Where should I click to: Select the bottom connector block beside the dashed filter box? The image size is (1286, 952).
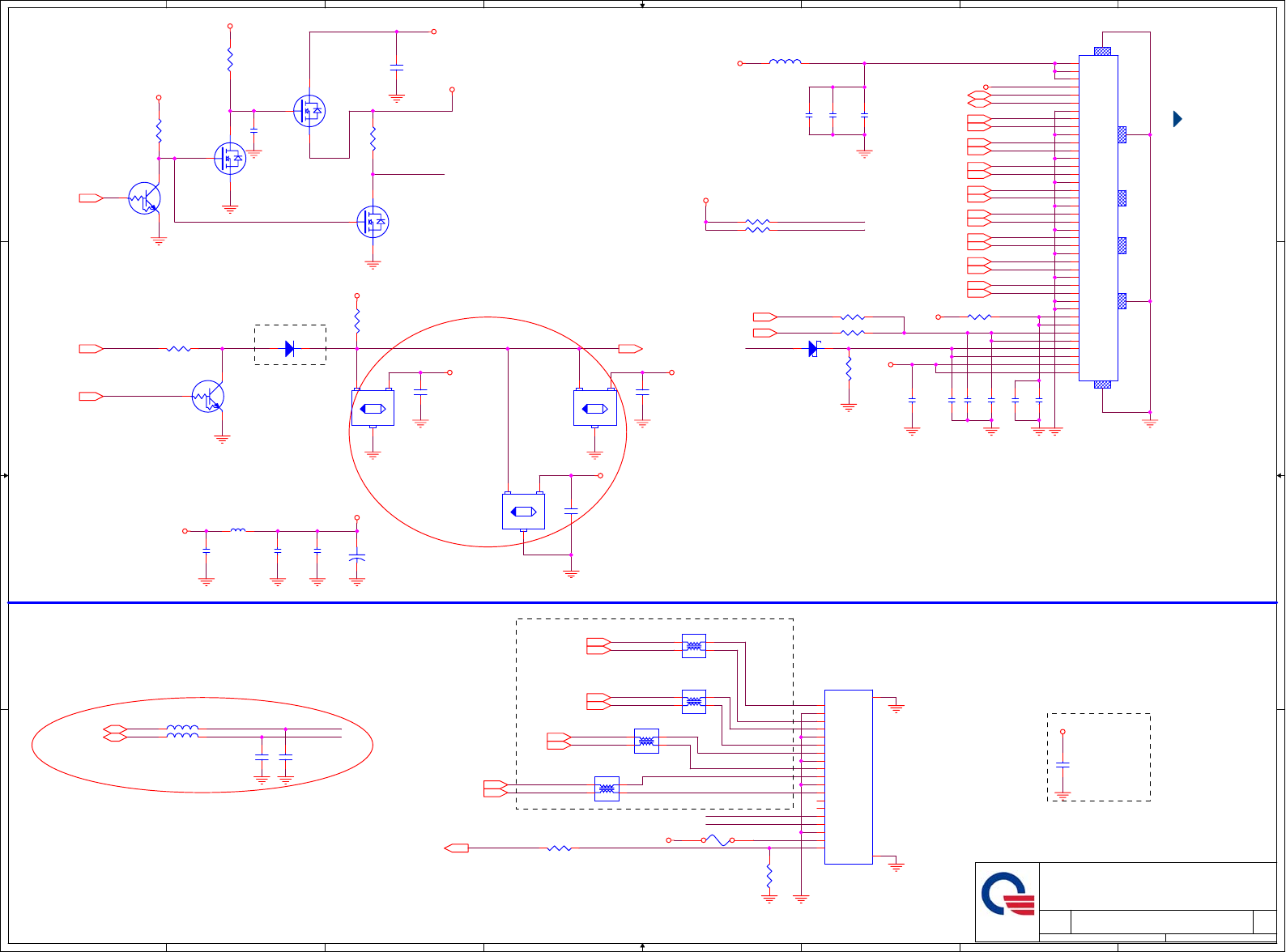click(849, 777)
